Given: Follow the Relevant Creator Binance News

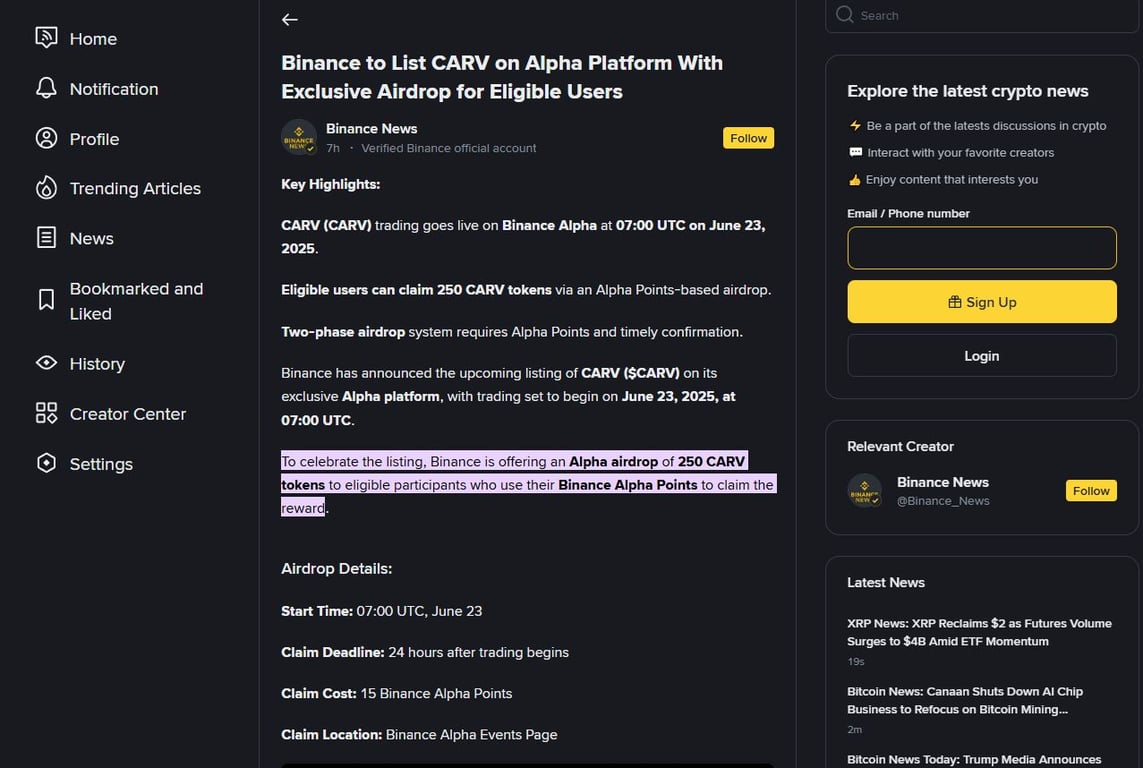Looking at the screenshot, I should pyautogui.click(x=1090, y=490).
